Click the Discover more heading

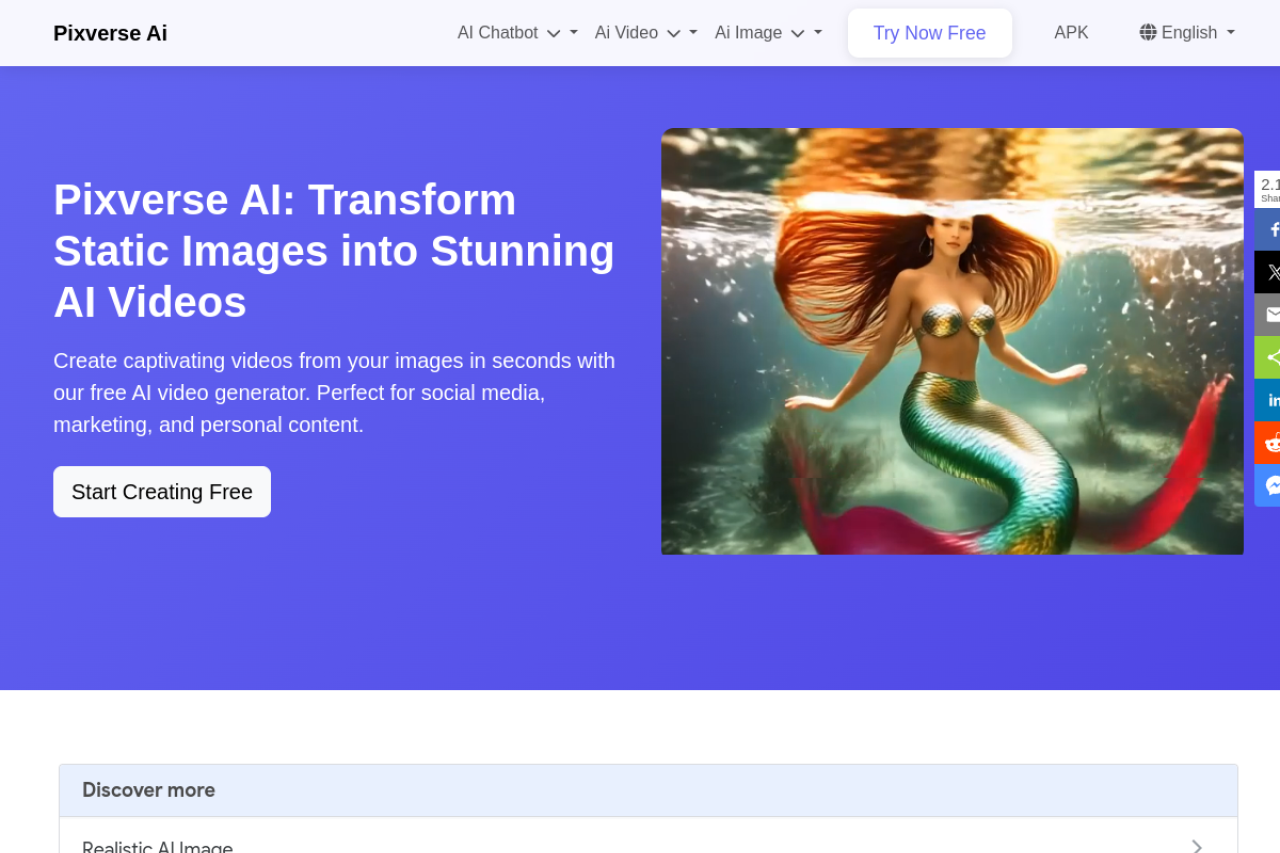point(149,790)
